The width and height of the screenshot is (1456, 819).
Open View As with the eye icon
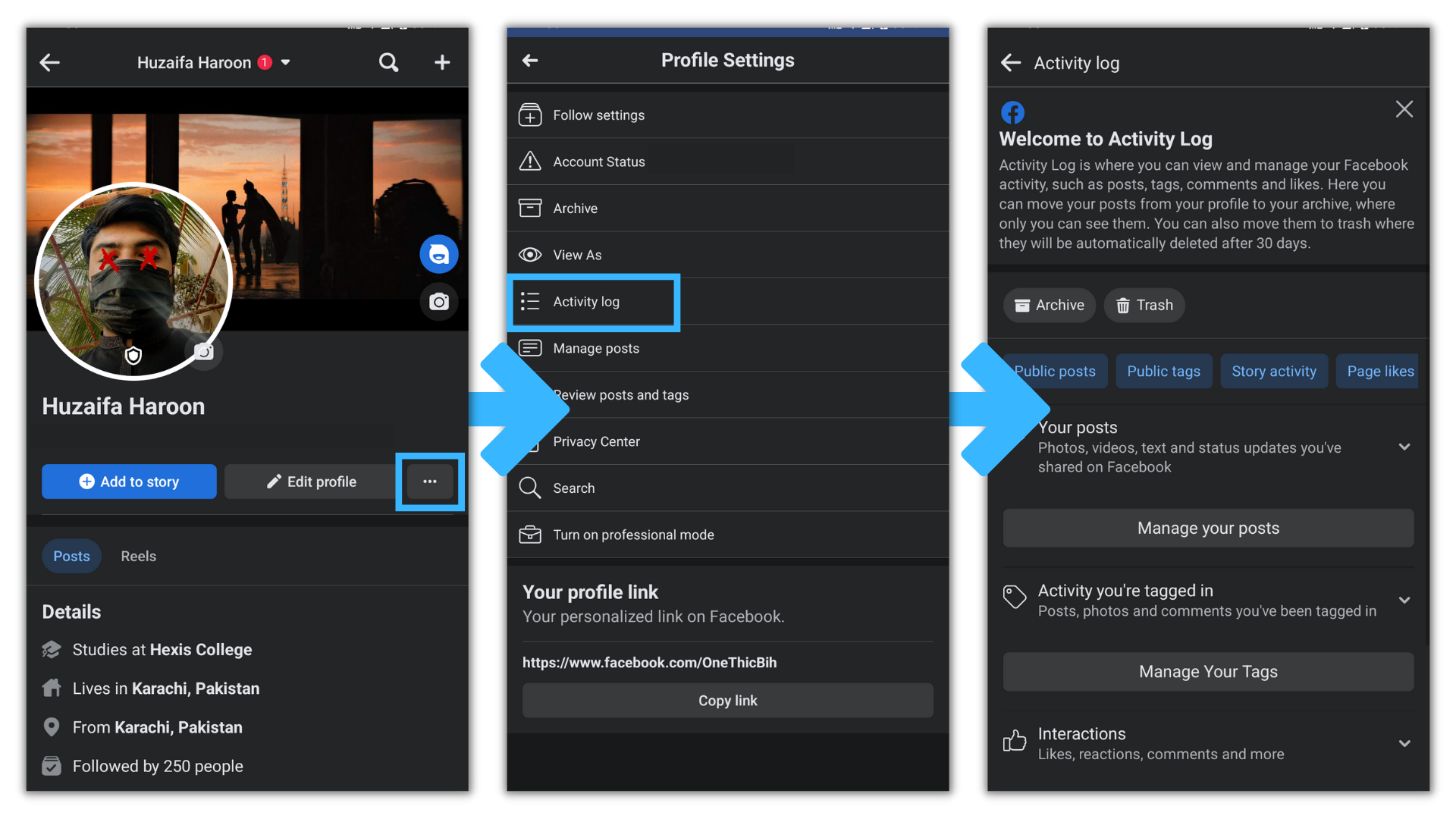pyautogui.click(x=576, y=255)
